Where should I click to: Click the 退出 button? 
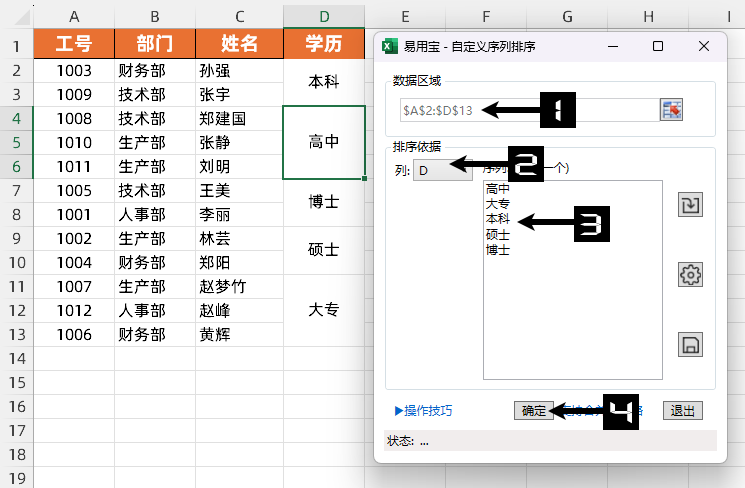coord(683,411)
